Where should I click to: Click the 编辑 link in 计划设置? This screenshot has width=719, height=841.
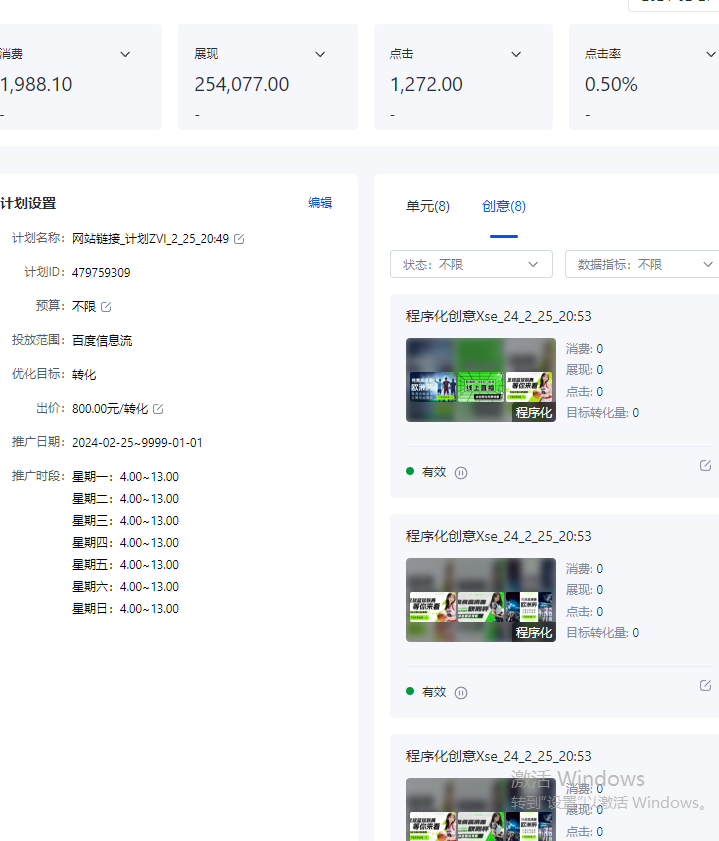(320, 203)
